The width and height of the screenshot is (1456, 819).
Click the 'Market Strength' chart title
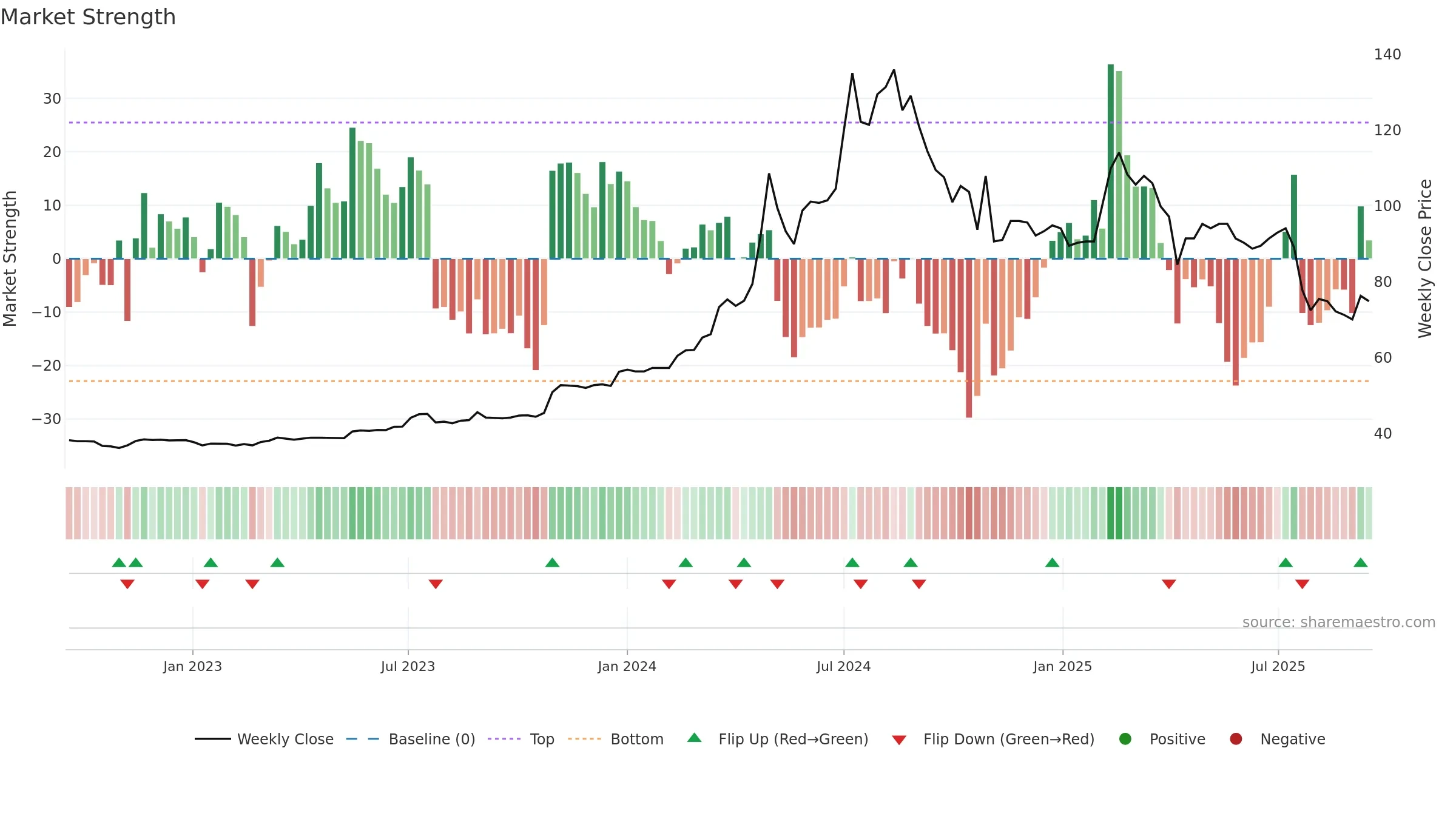point(88,16)
